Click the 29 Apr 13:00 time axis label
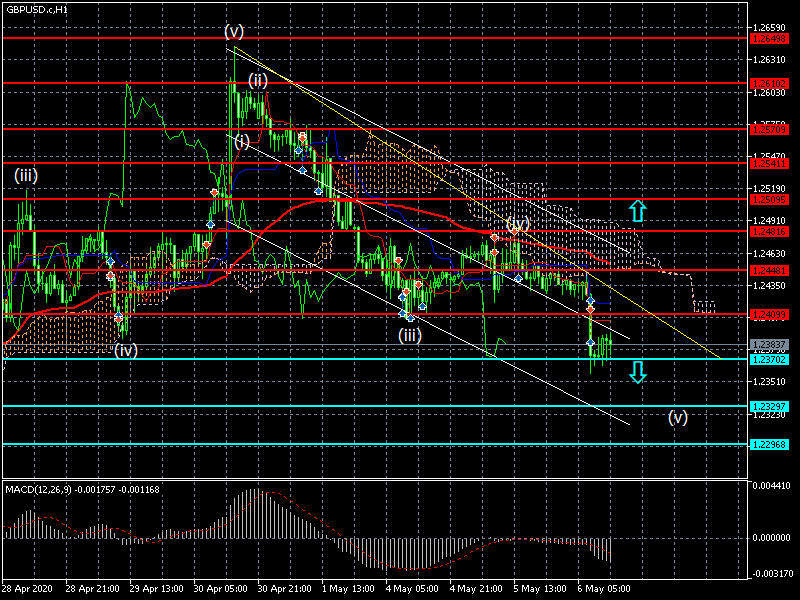 coord(157,588)
